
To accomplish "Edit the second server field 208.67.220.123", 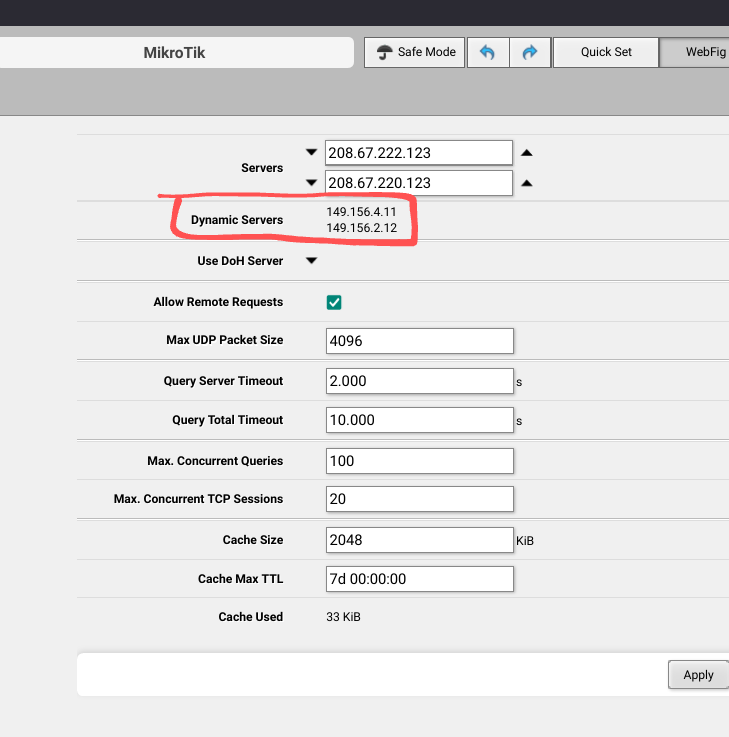I will [419, 183].
